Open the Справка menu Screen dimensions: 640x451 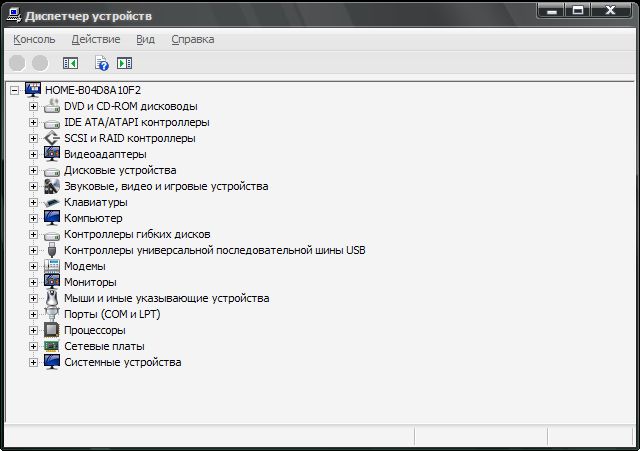point(192,39)
